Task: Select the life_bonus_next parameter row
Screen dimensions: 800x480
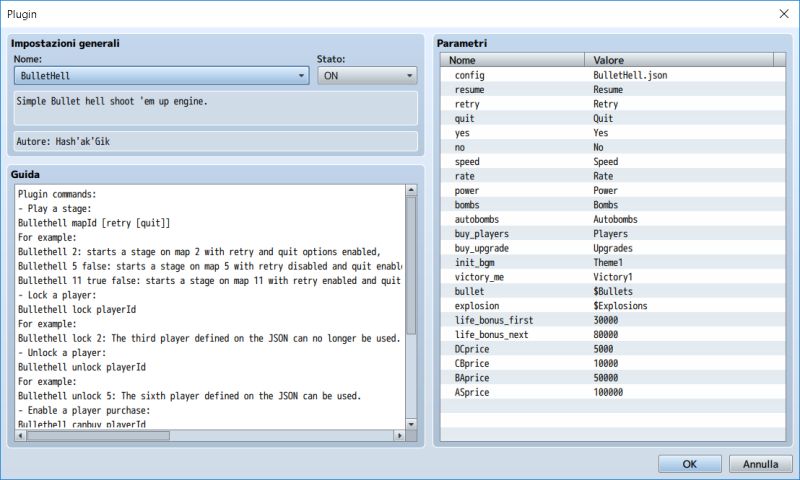Action: coord(613,334)
